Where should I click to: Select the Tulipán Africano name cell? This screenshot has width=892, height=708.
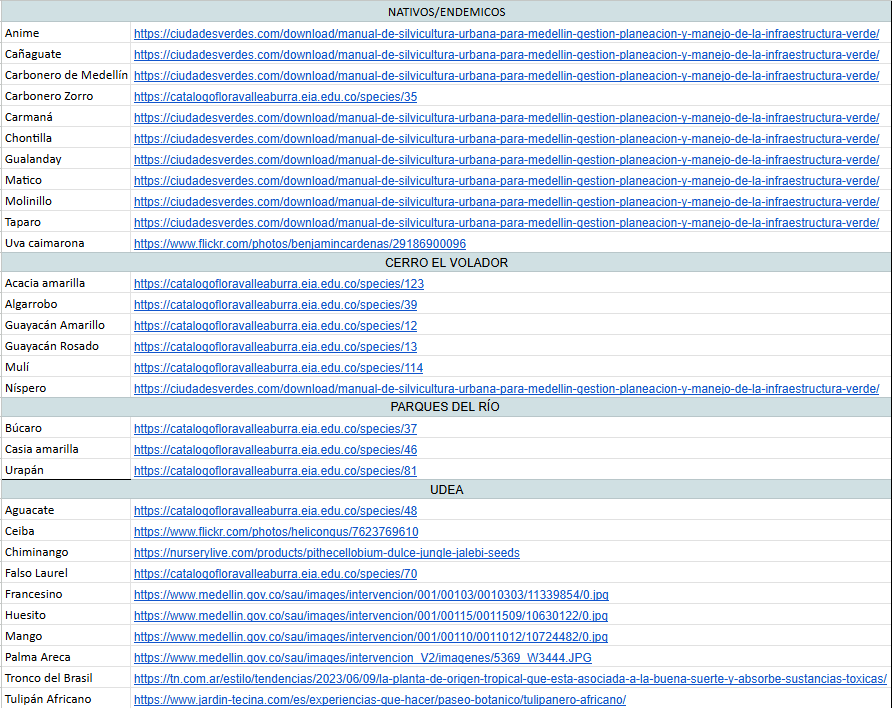66,699
